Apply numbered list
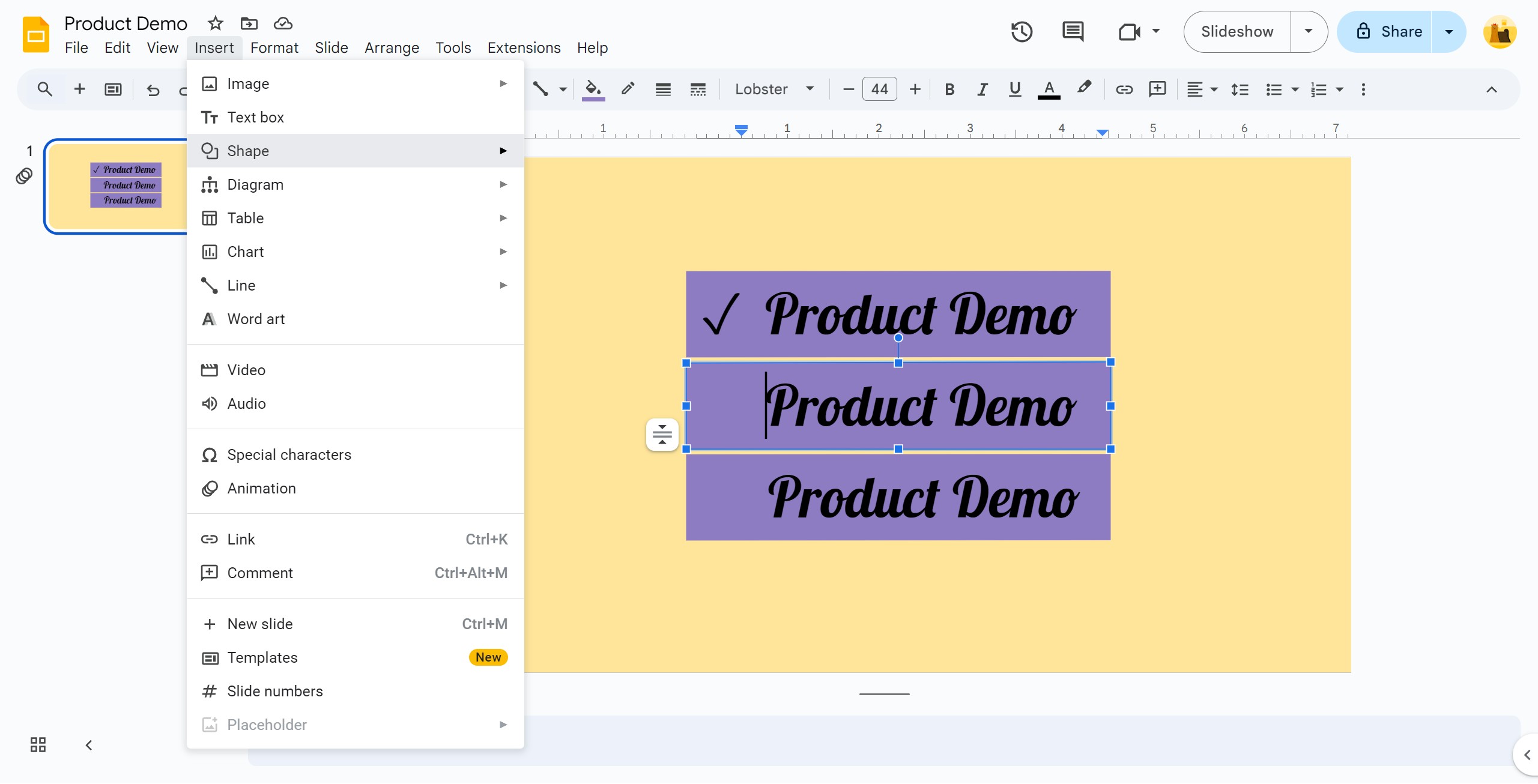1538x784 pixels. coord(1318,89)
